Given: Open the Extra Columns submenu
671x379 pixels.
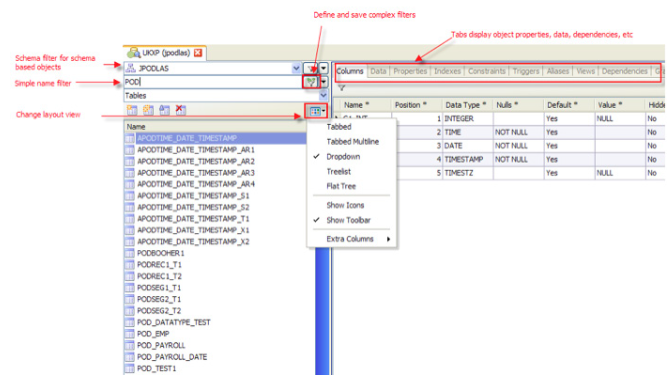Looking at the screenshot, I should coord(352,239).
